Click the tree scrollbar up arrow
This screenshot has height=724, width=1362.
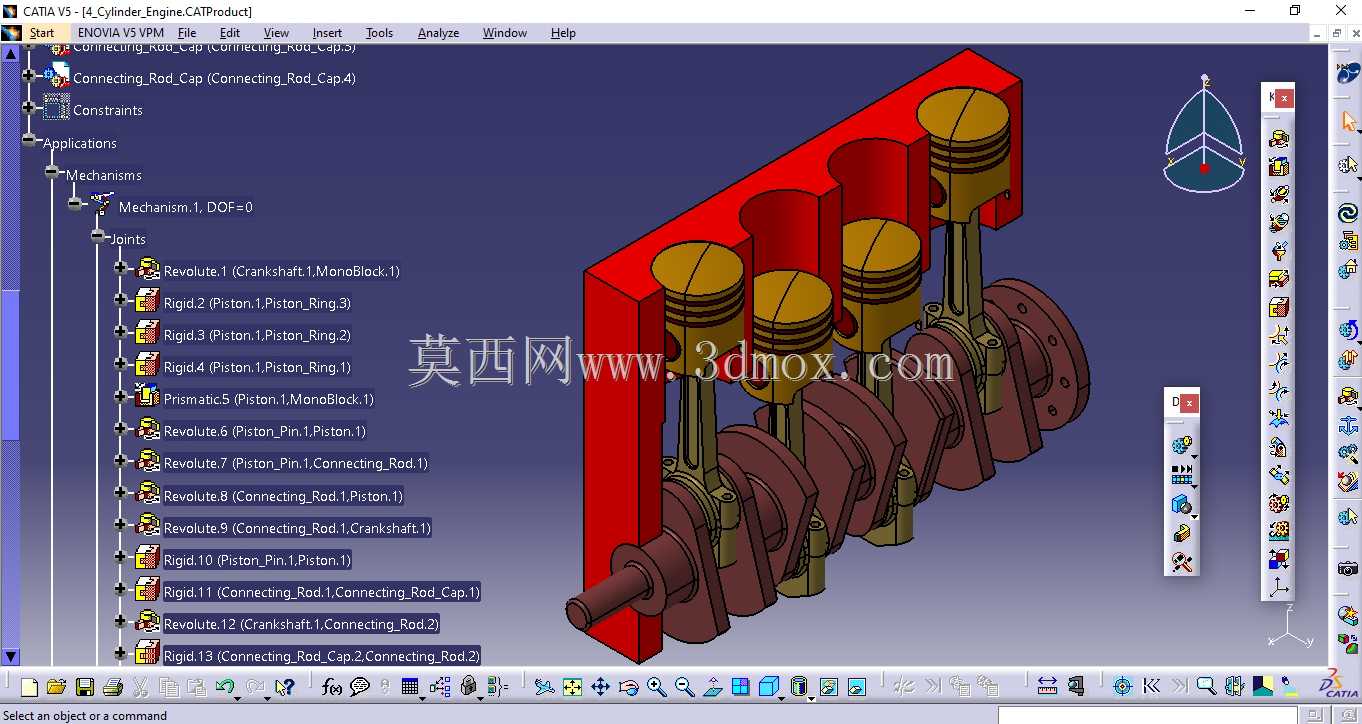(10, 52)
